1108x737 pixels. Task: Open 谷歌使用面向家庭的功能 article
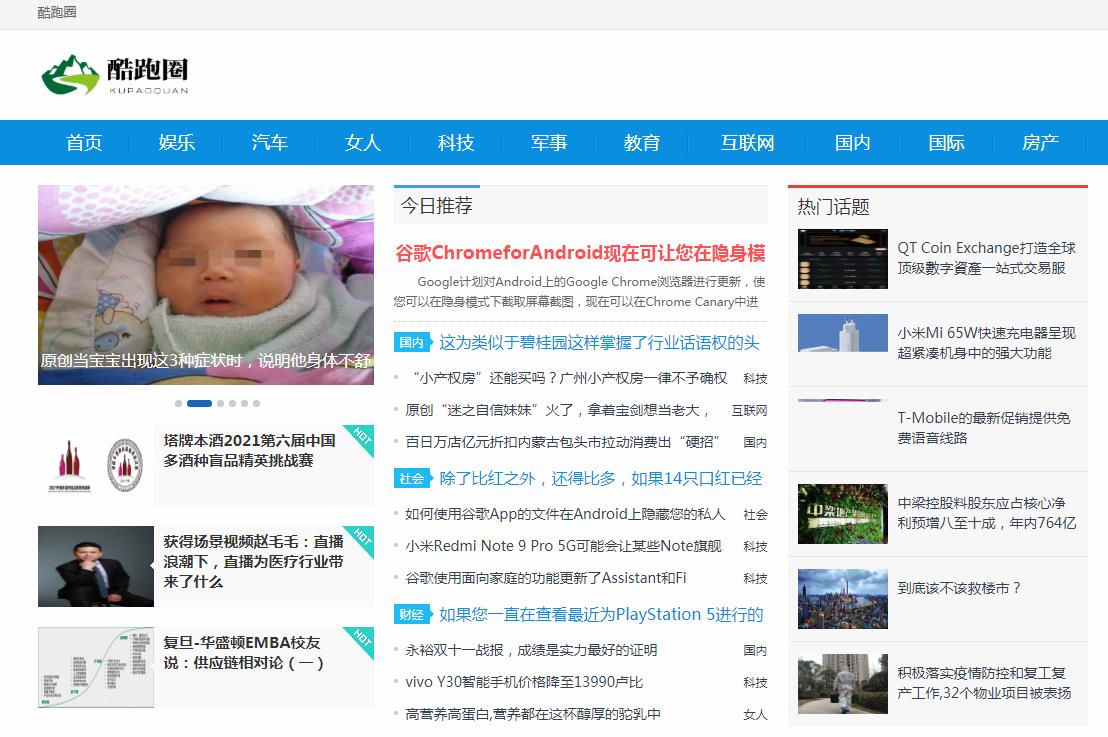click(546, 578)
